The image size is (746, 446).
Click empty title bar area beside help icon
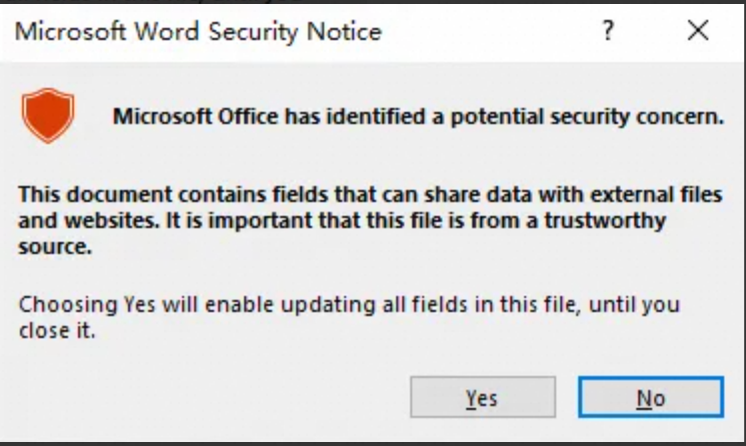coord(500,32)
